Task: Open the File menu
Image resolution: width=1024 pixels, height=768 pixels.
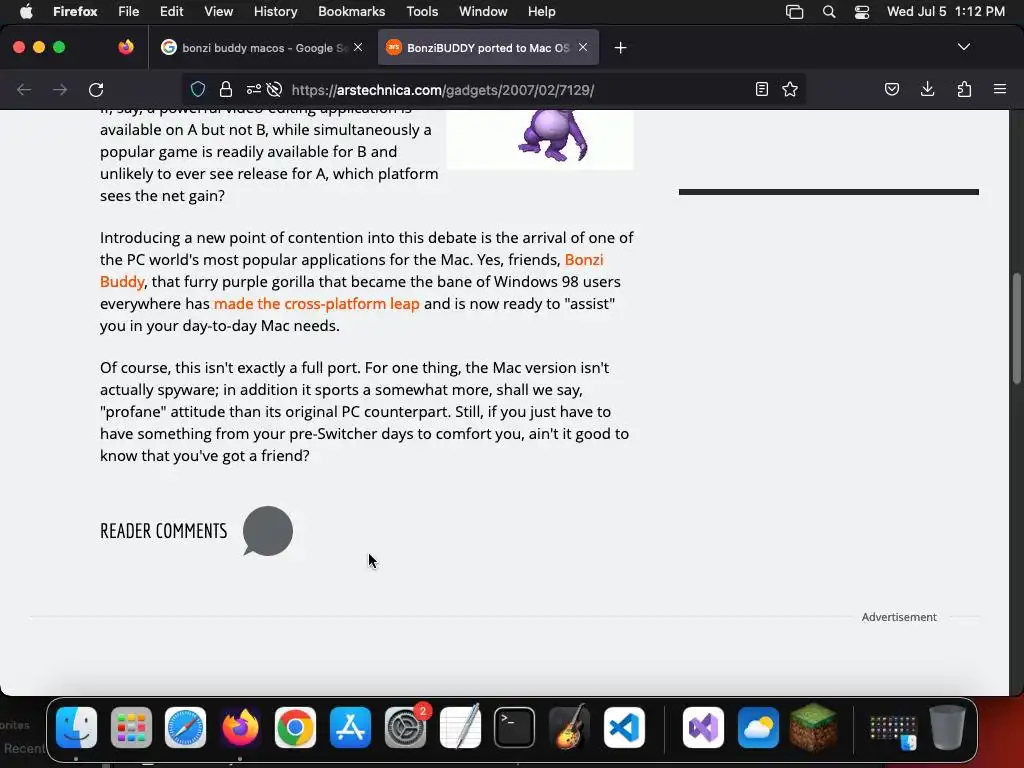Action: pos(129,12)
